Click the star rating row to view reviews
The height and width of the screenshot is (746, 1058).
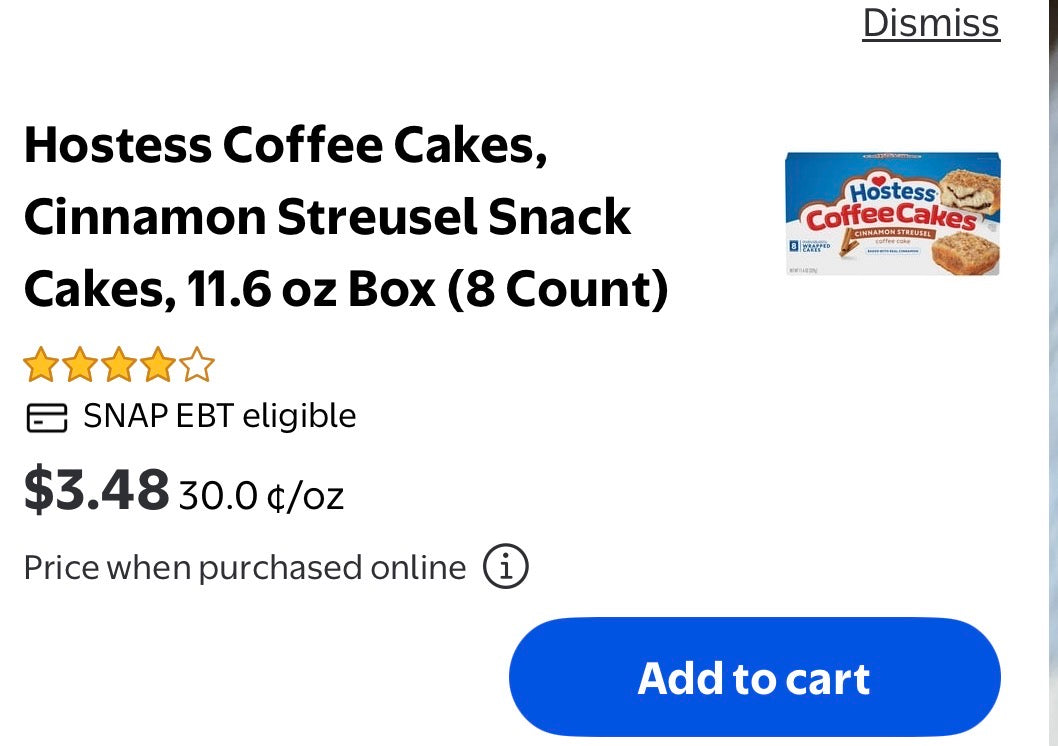(118, 365)
